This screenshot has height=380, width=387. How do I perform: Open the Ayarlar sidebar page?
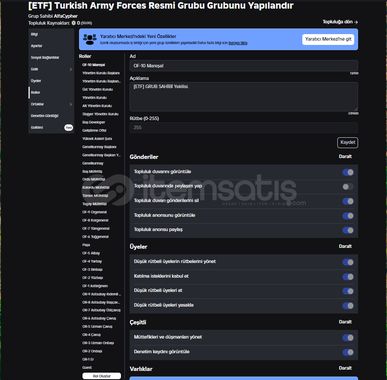[x=52, y=46]
